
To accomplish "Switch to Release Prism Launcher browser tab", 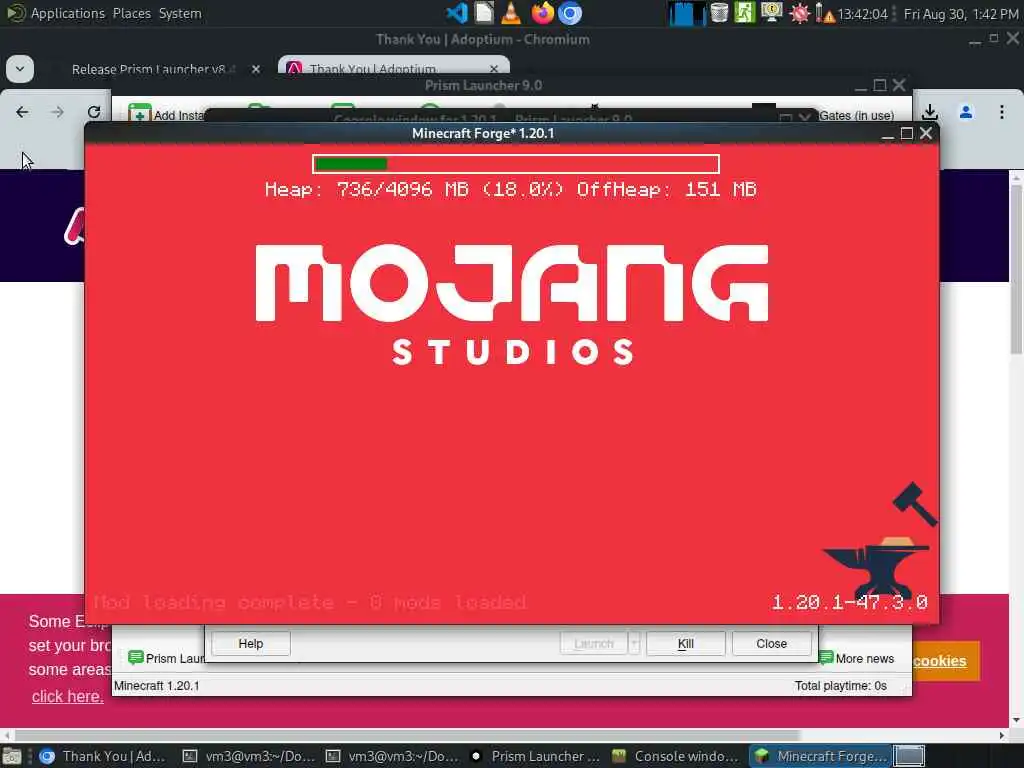I will 150,69.
